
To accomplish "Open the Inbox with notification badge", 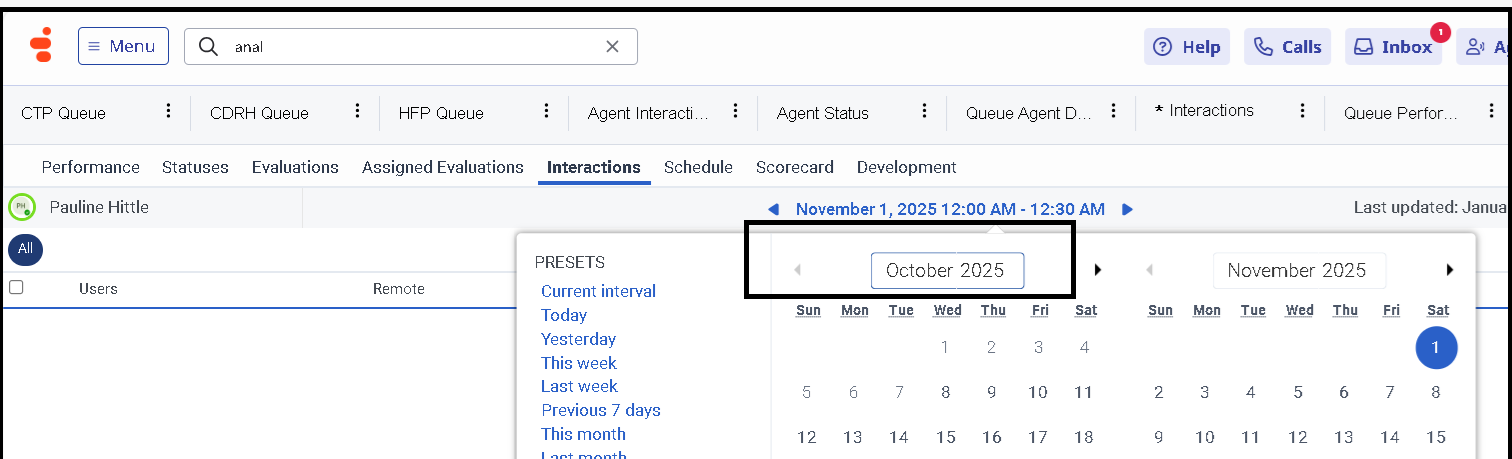I will pyautogui.click(x=1393, y=47).
